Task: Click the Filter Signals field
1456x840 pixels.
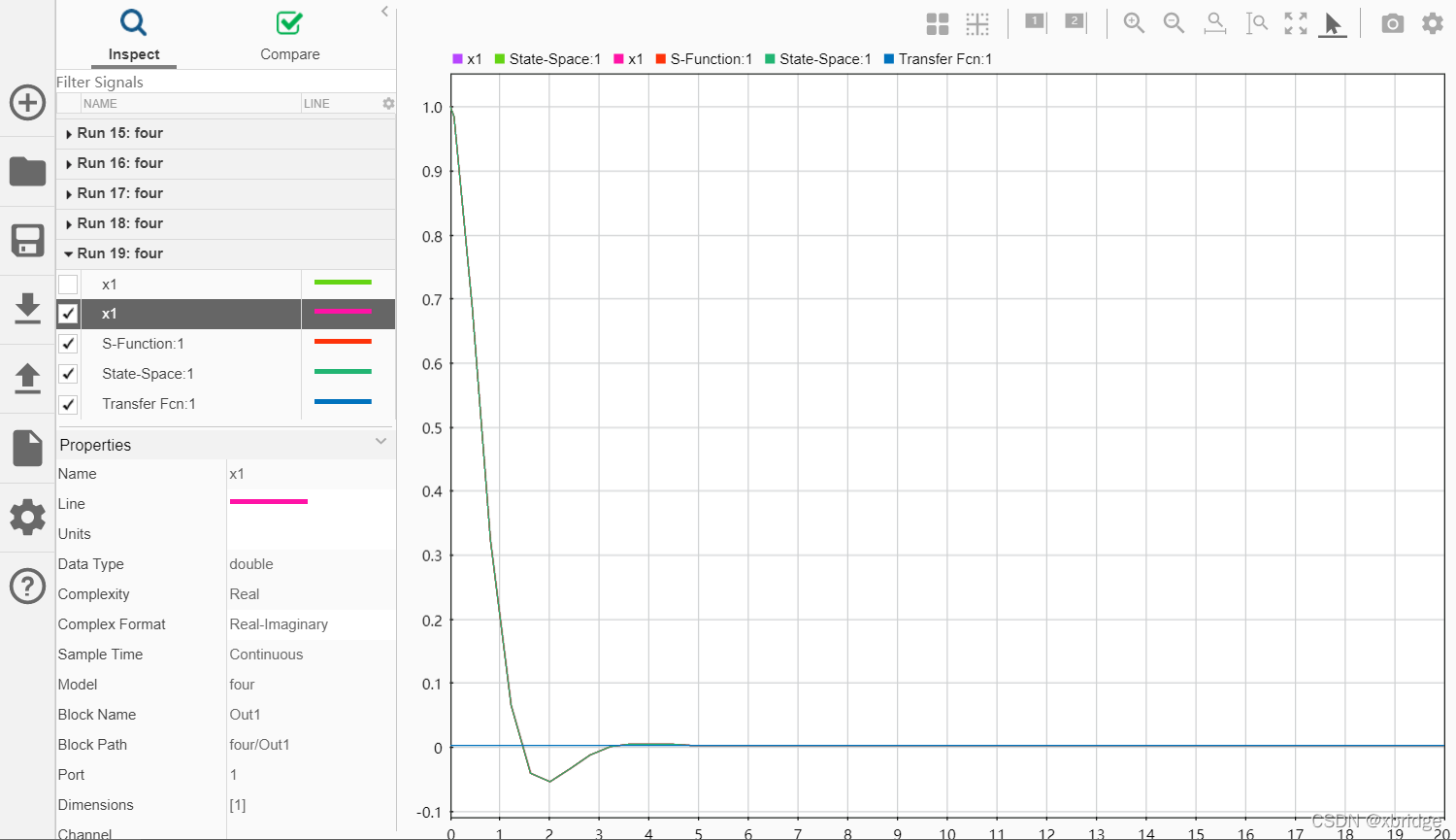Action: tap(225, 82)
